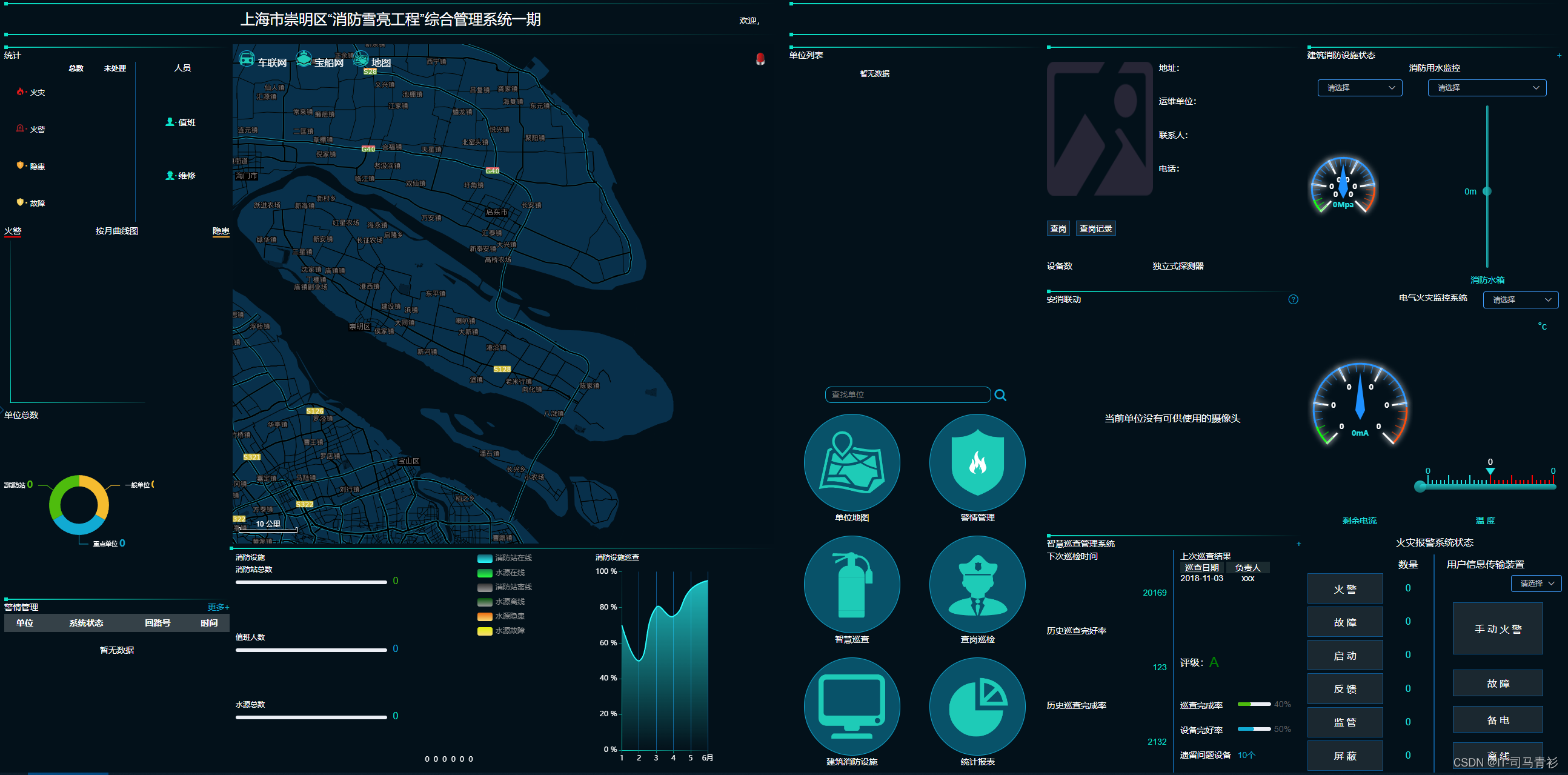
Task: Open the 建筑消防设施 monitor icon
Action: 852,706
